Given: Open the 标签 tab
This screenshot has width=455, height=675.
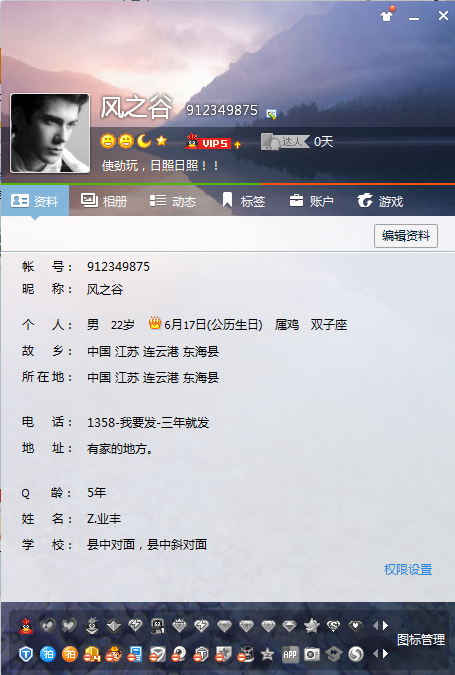Looking at the screenshot, I should pyautogui.click(x=243, y=201).
